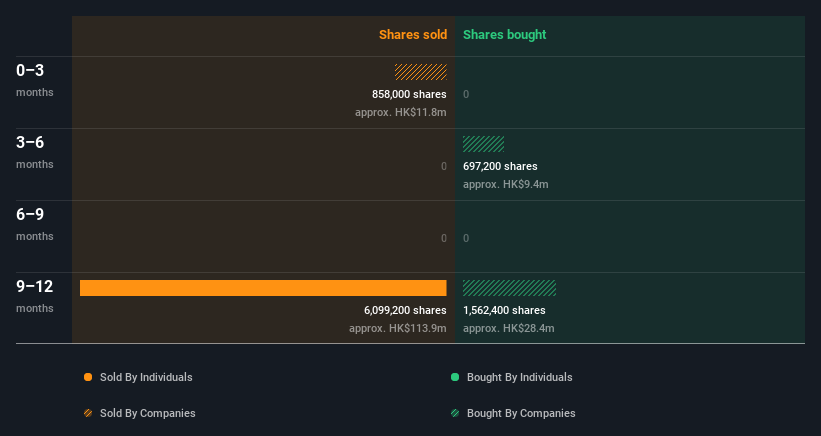The width and height of the screenshot is (821, 436).
Task: Click the zero bought value in 0–3 months row
Action: tap(466, 94)
